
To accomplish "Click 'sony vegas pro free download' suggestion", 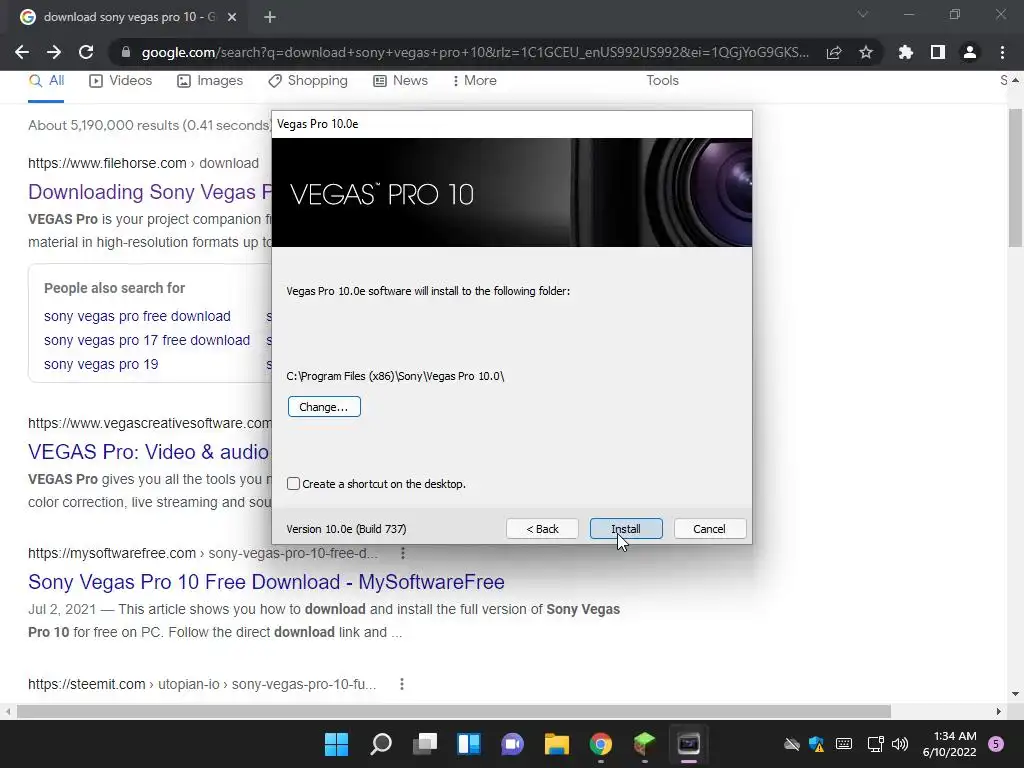I will (137, 316).
